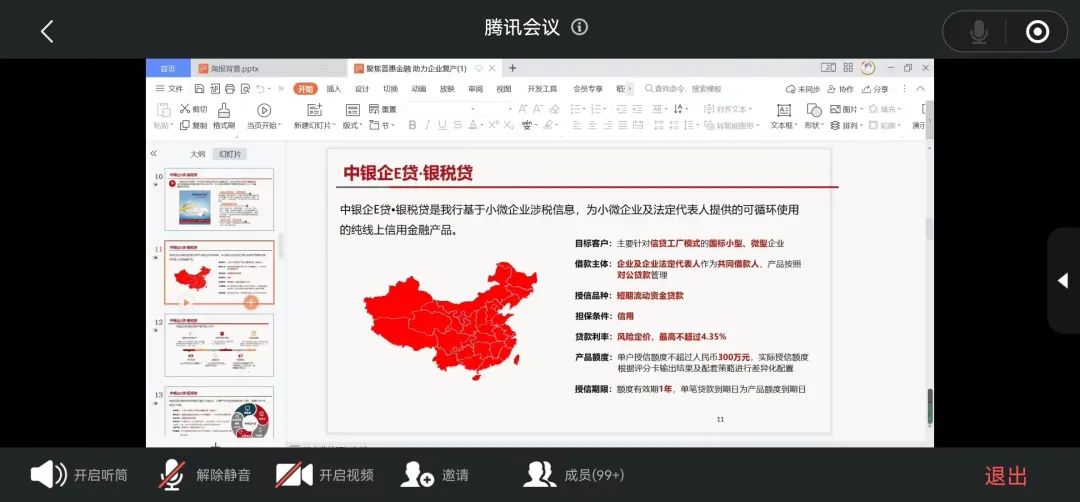The height and width of the screenshot is (502, 1080).
Task: Open the 形状 shapes tool
Action: click(x=813, y=116)
